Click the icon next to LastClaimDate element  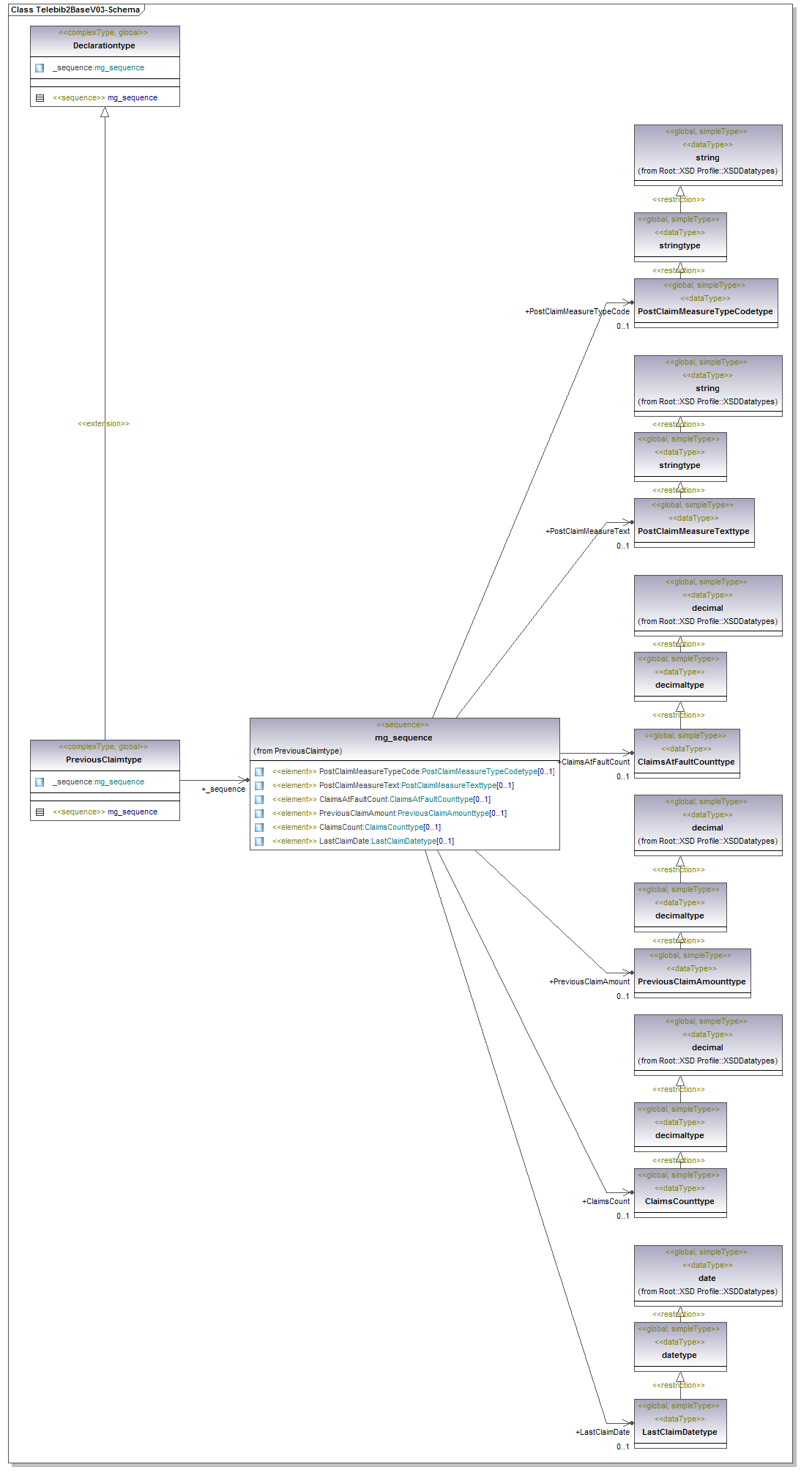tap(259, 842)
